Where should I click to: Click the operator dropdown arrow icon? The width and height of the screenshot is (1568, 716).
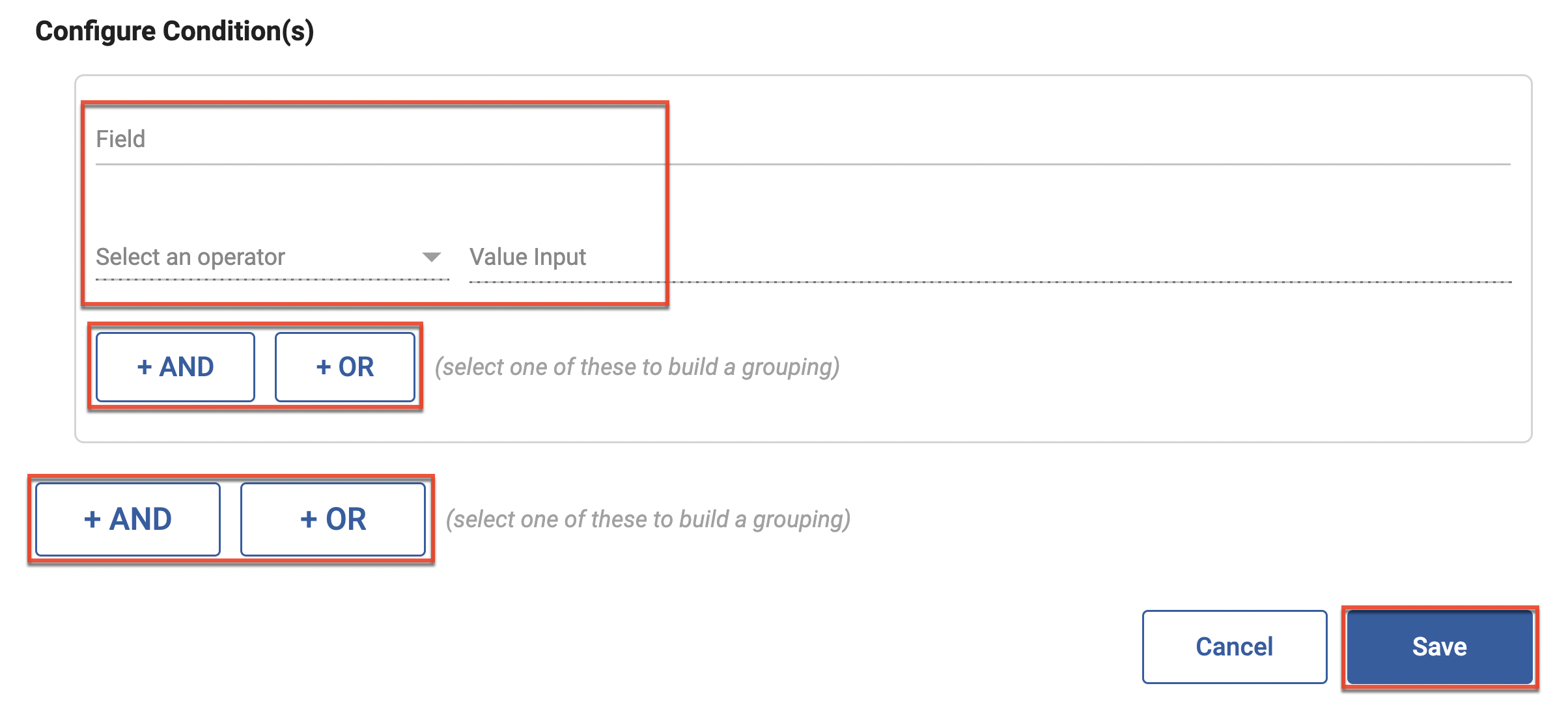click(x=431, y=257)
